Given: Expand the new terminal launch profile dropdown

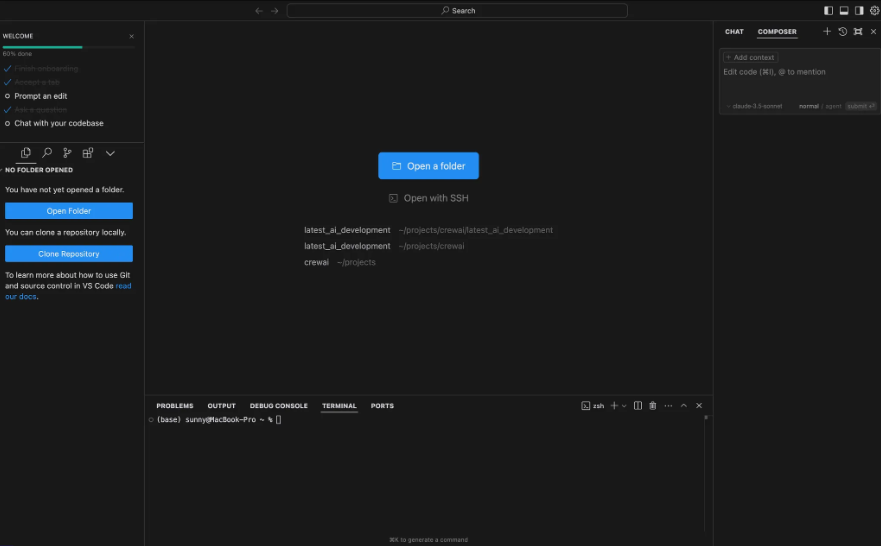Looking at the screenshot, I should point(624,406).
